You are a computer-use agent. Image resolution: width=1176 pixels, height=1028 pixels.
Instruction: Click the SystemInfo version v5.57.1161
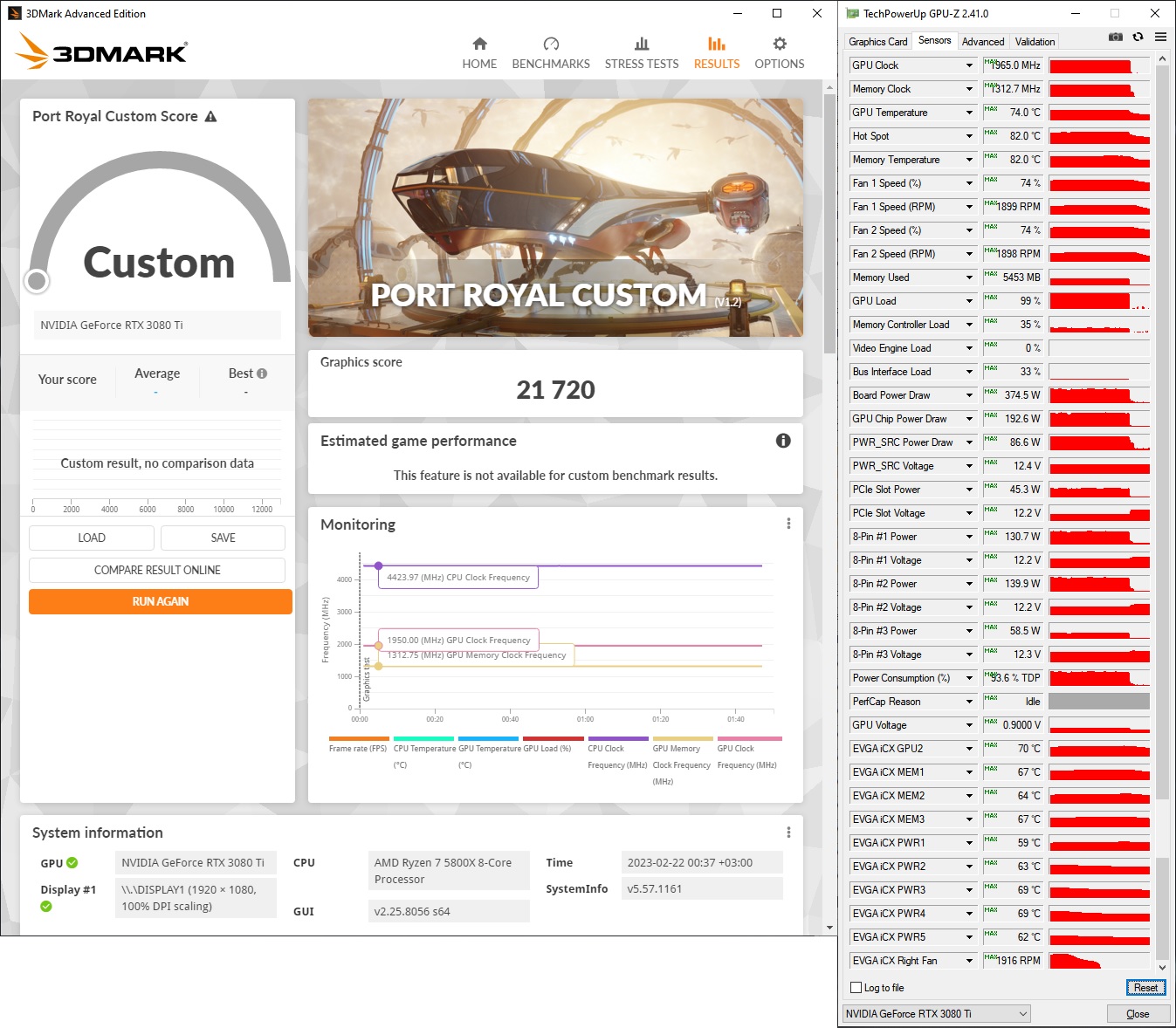coord(702,888)
